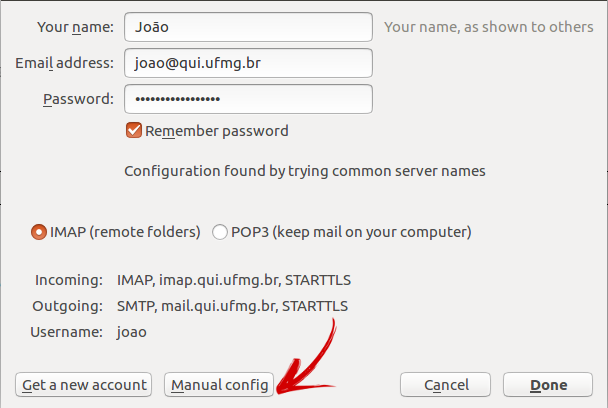This screenshot has height=408, width=608.
Task: Focus the Email address input box
Action: (248, 63)
